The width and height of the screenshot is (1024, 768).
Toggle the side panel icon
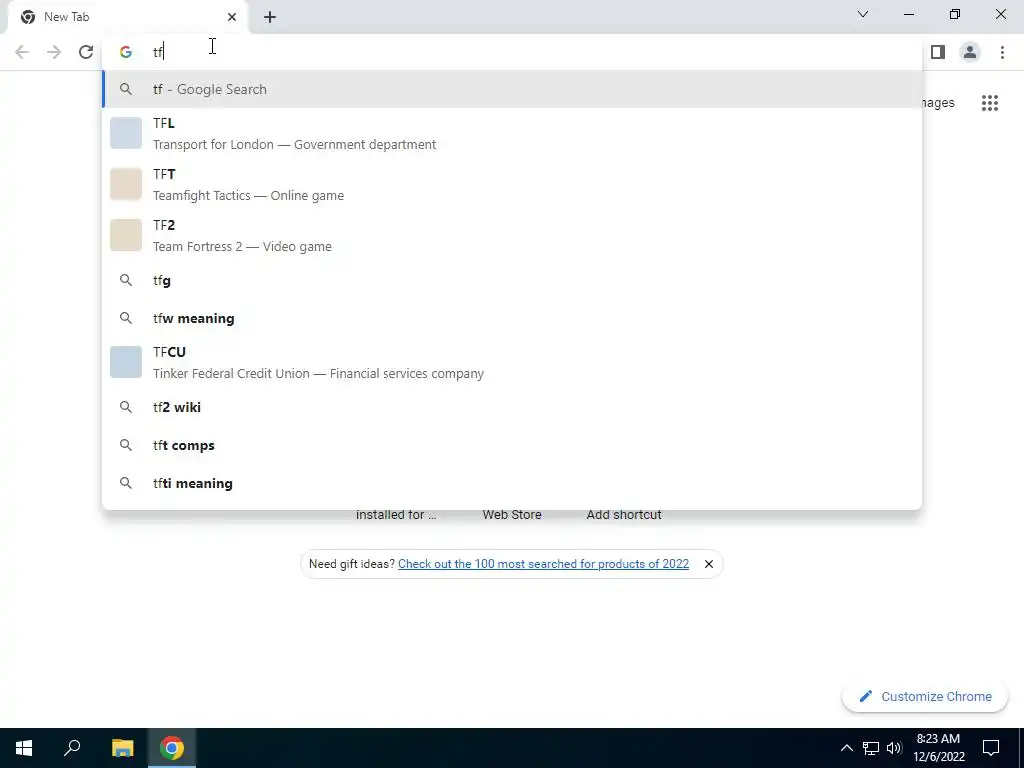coord(938,52)
